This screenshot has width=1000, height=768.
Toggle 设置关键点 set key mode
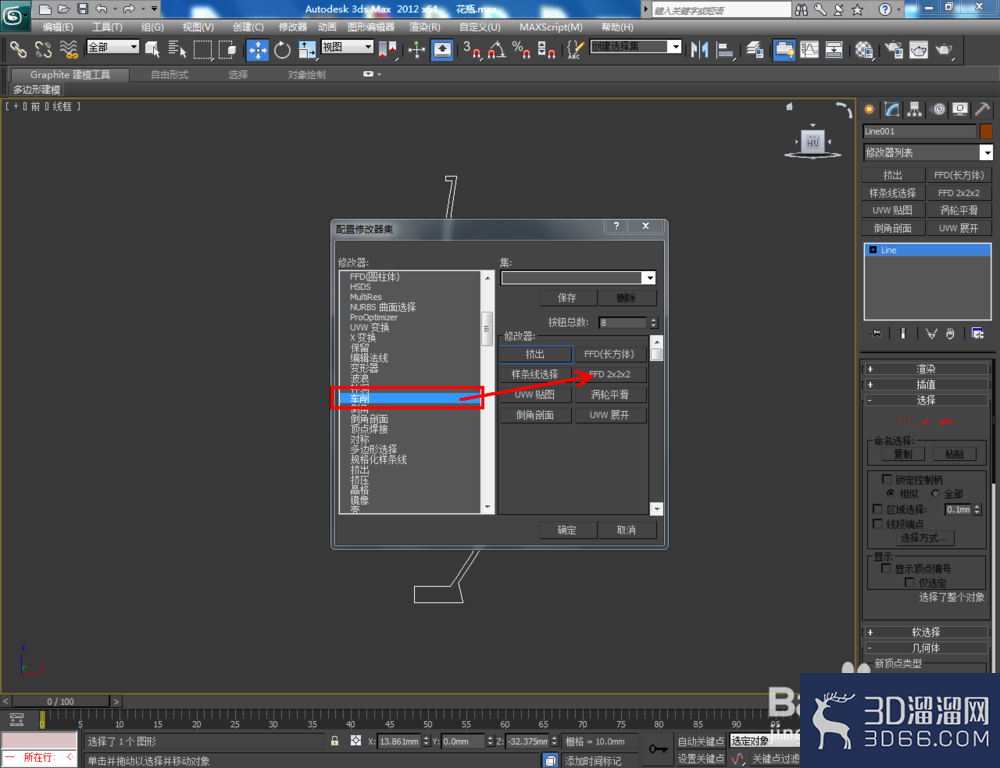point(700,758)
